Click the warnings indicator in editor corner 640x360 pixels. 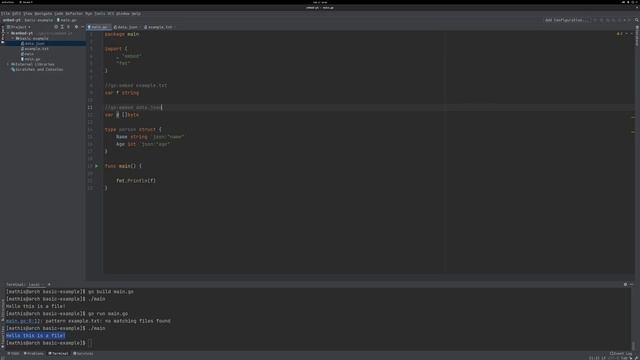coord(620,34)
